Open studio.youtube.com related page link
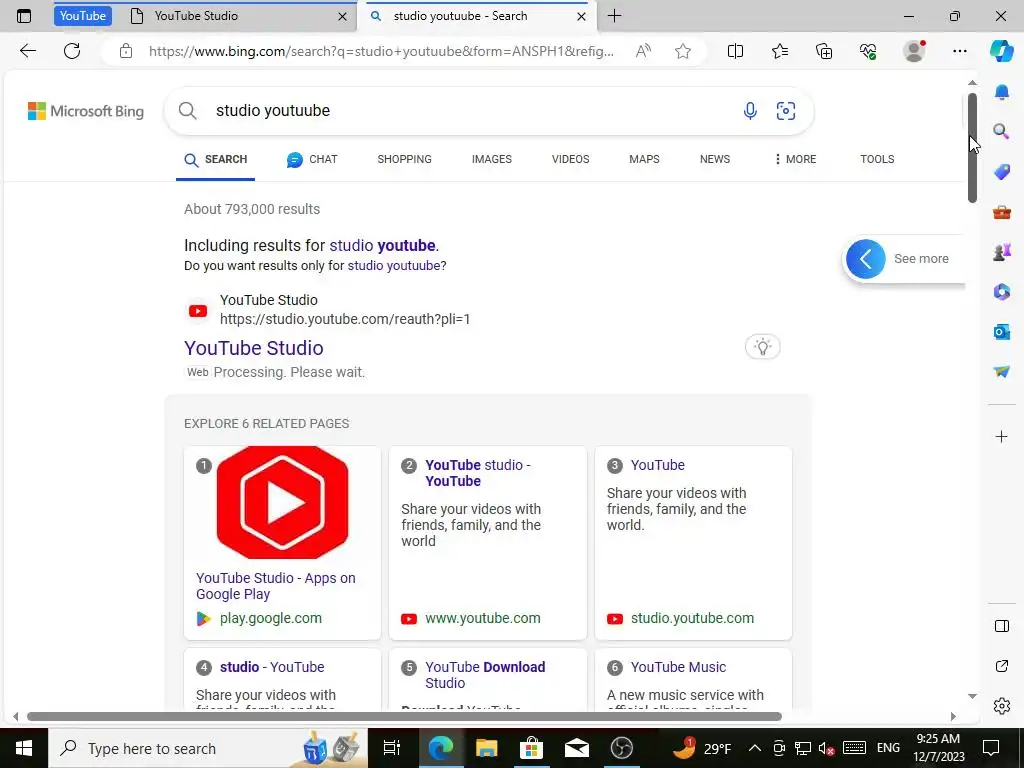1024x768 pixels. (x=692, y=618)
